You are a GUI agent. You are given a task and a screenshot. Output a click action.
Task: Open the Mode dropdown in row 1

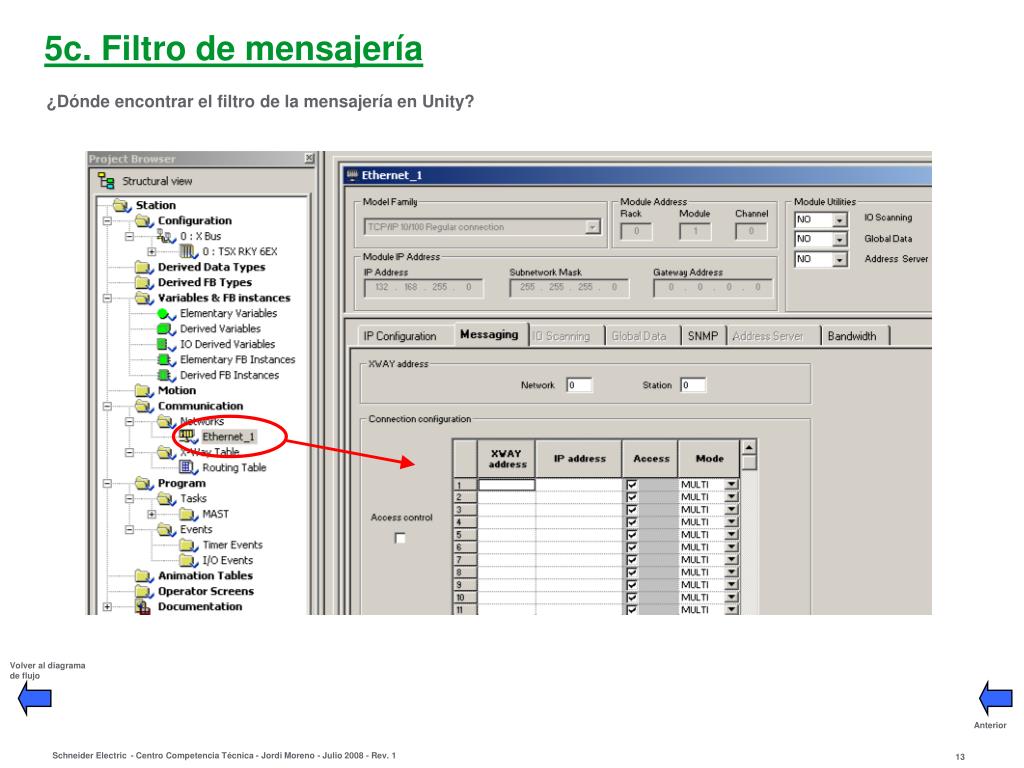tap(731, 485)
